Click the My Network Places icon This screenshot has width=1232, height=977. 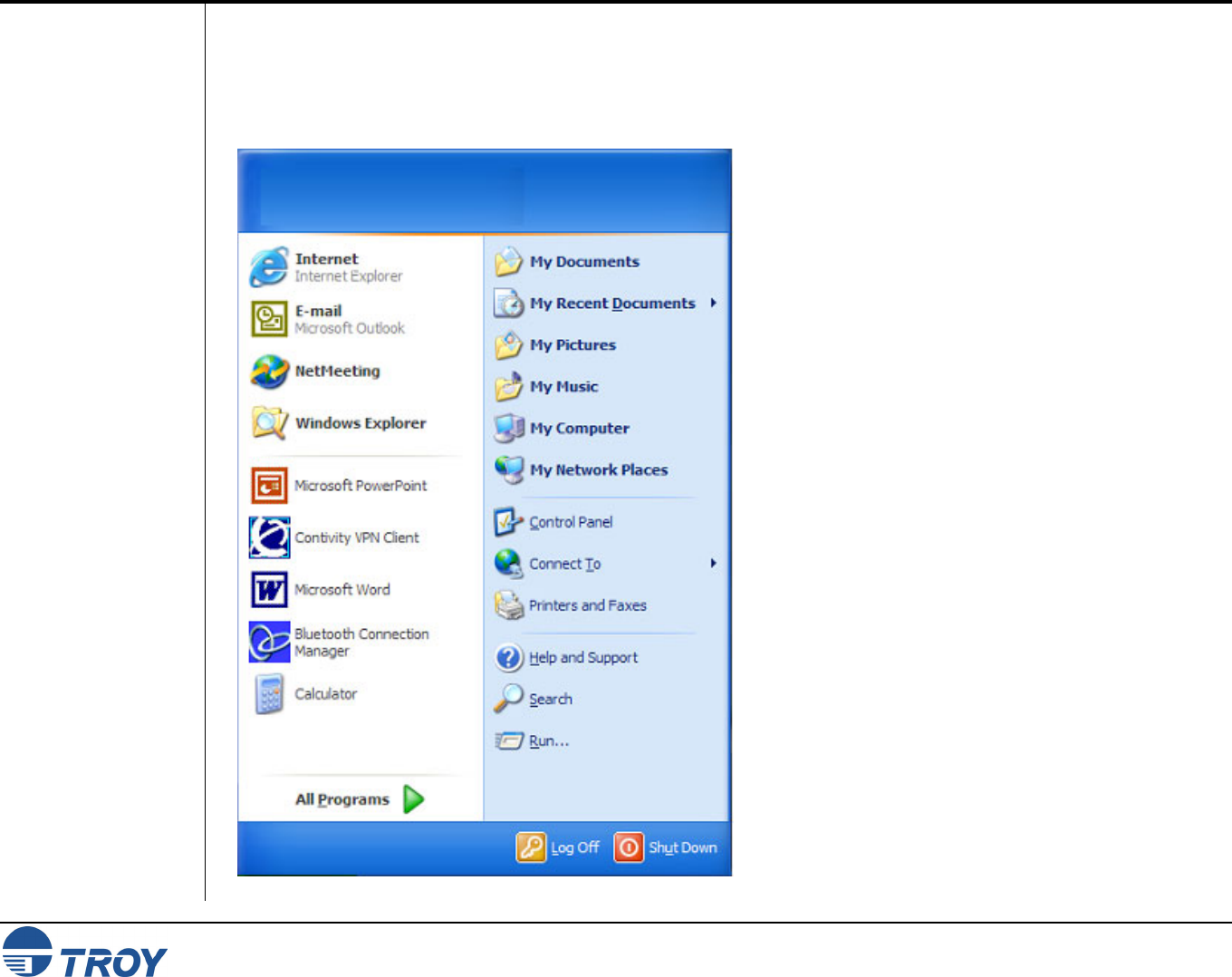click(x=509, y=469)
